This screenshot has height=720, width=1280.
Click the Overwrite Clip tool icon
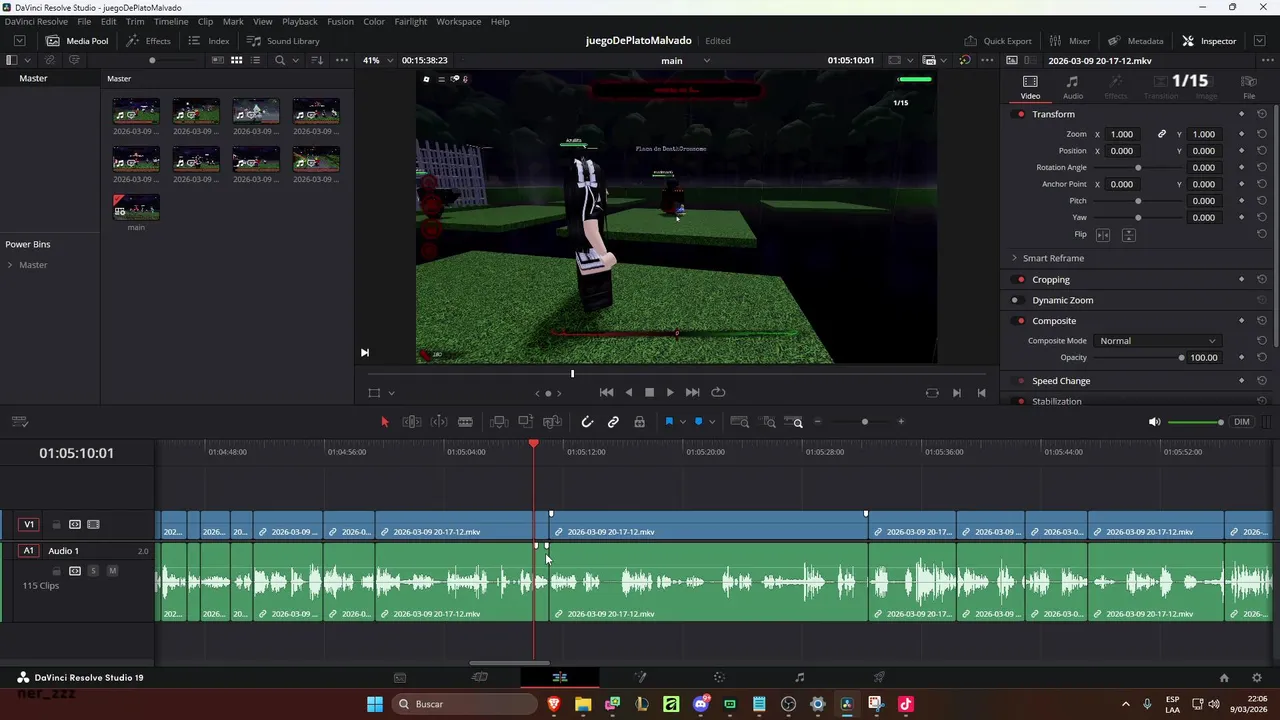pyautogui.click(x=525, y=422)
